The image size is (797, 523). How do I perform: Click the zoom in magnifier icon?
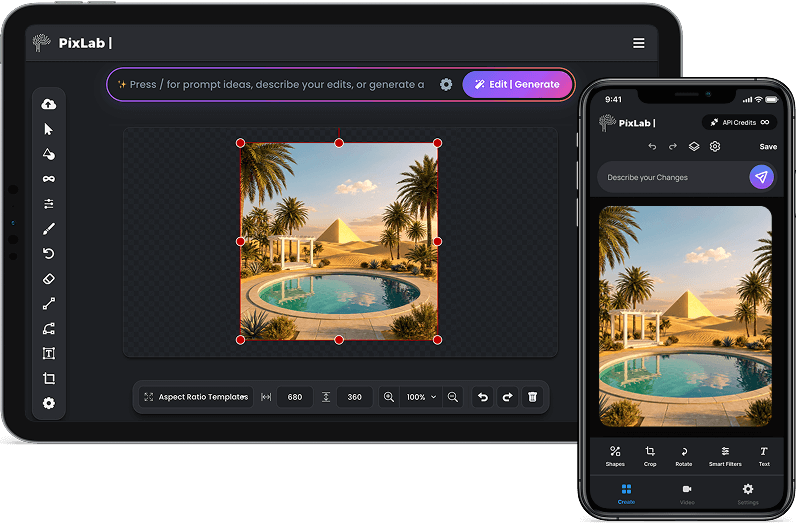coord(389,397)
